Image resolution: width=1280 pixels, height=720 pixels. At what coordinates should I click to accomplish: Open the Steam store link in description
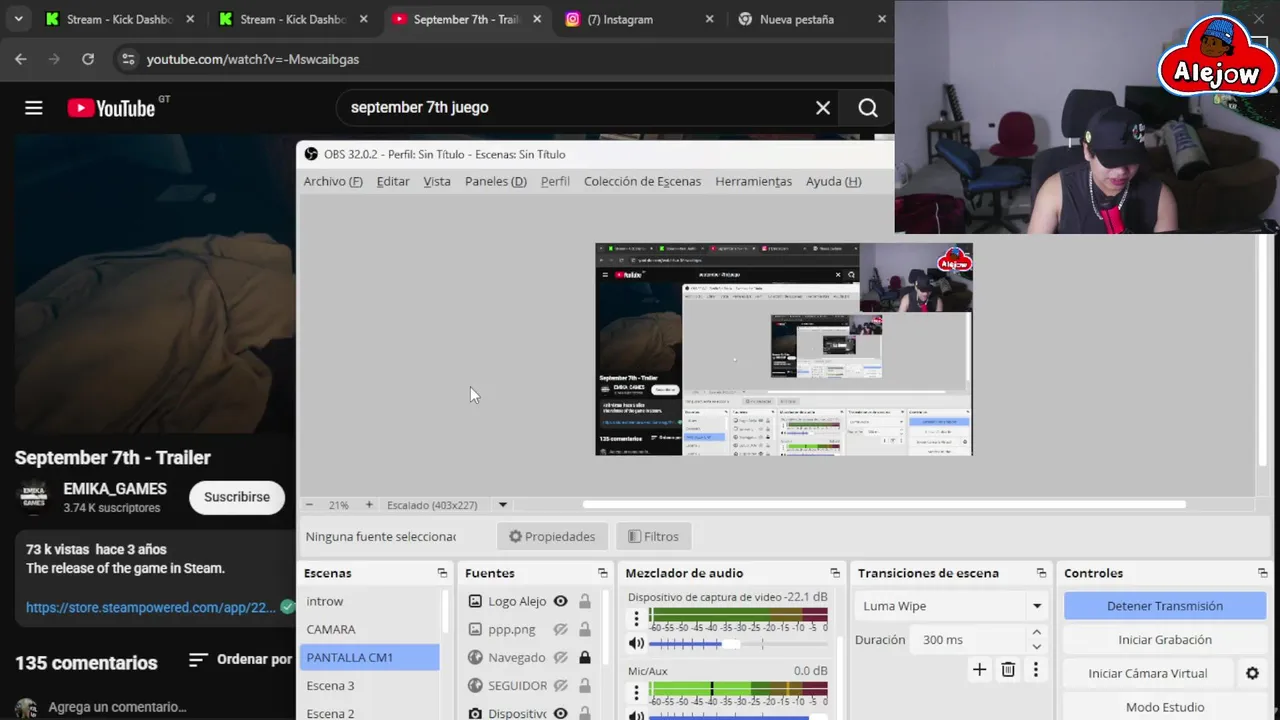click(x=151, y=607)
